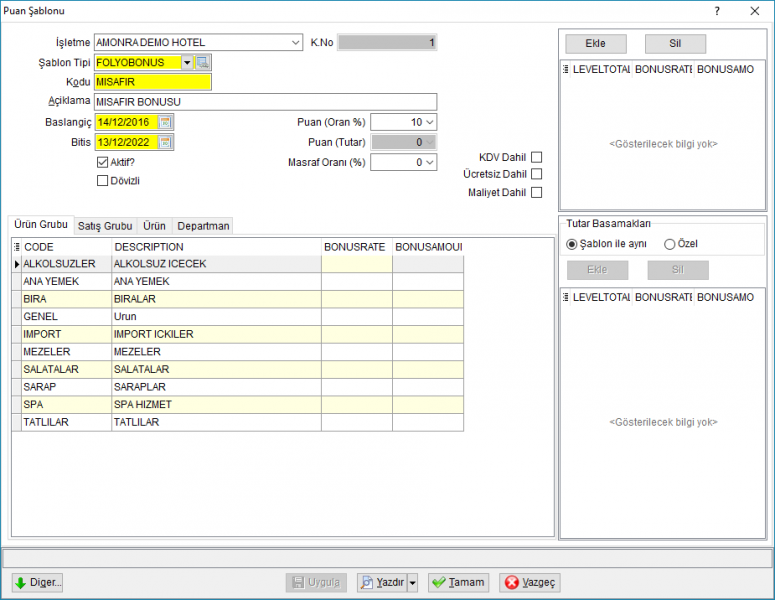Confirm with the Tamam button
This screenshot has width=775, height=600.
click(x=459, y=582)
